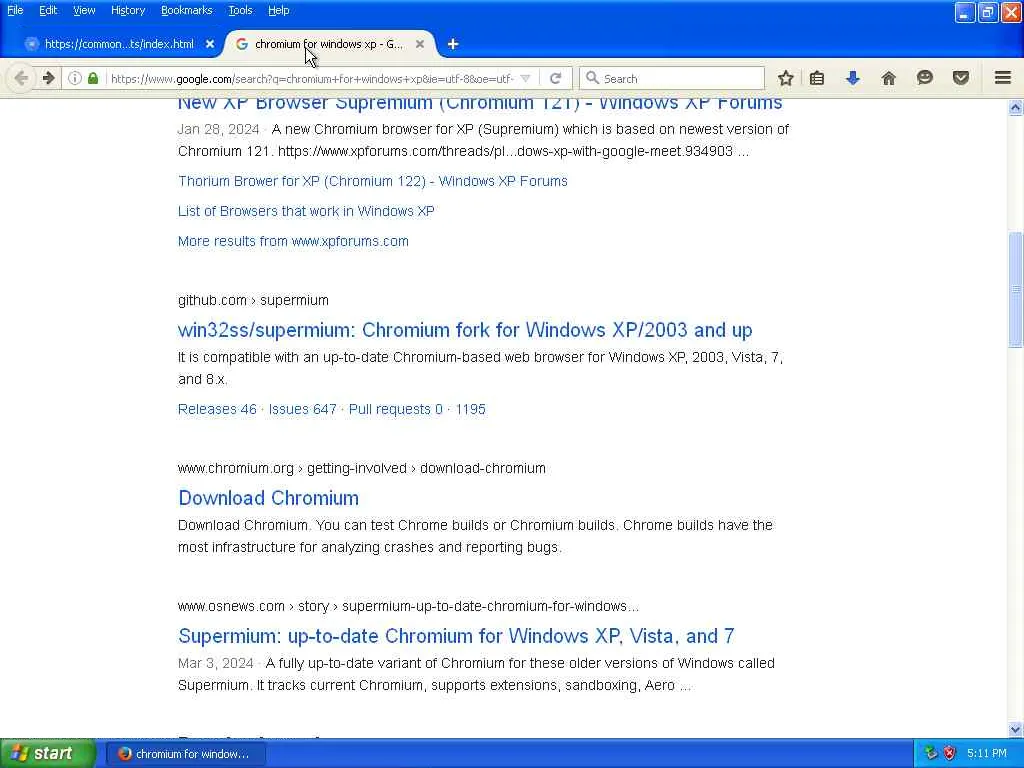Open the Edit menu
Screen dimensions: 1024x768
(x=48, y=10)
